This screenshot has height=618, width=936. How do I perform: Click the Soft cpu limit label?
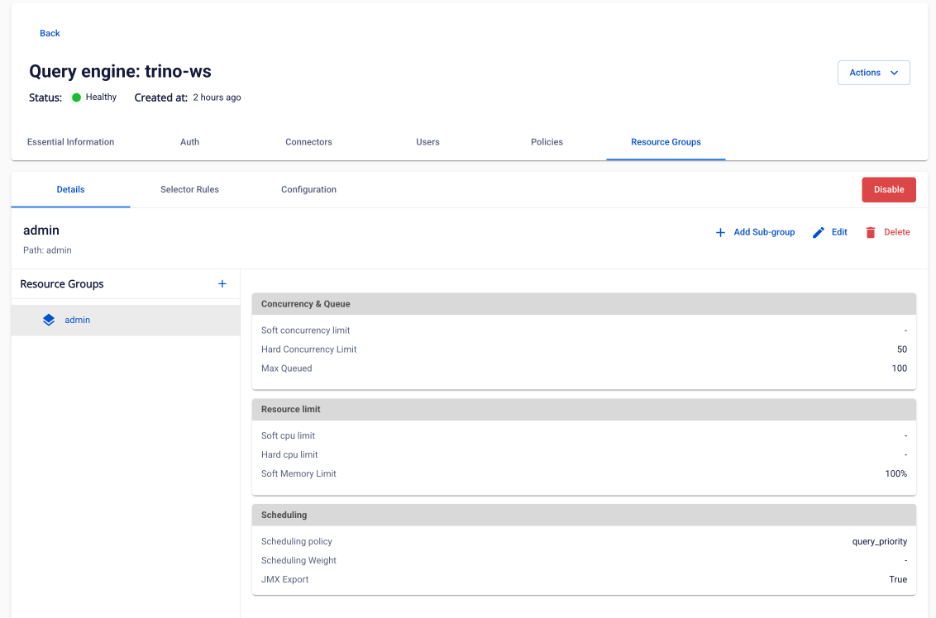(288, 436)
